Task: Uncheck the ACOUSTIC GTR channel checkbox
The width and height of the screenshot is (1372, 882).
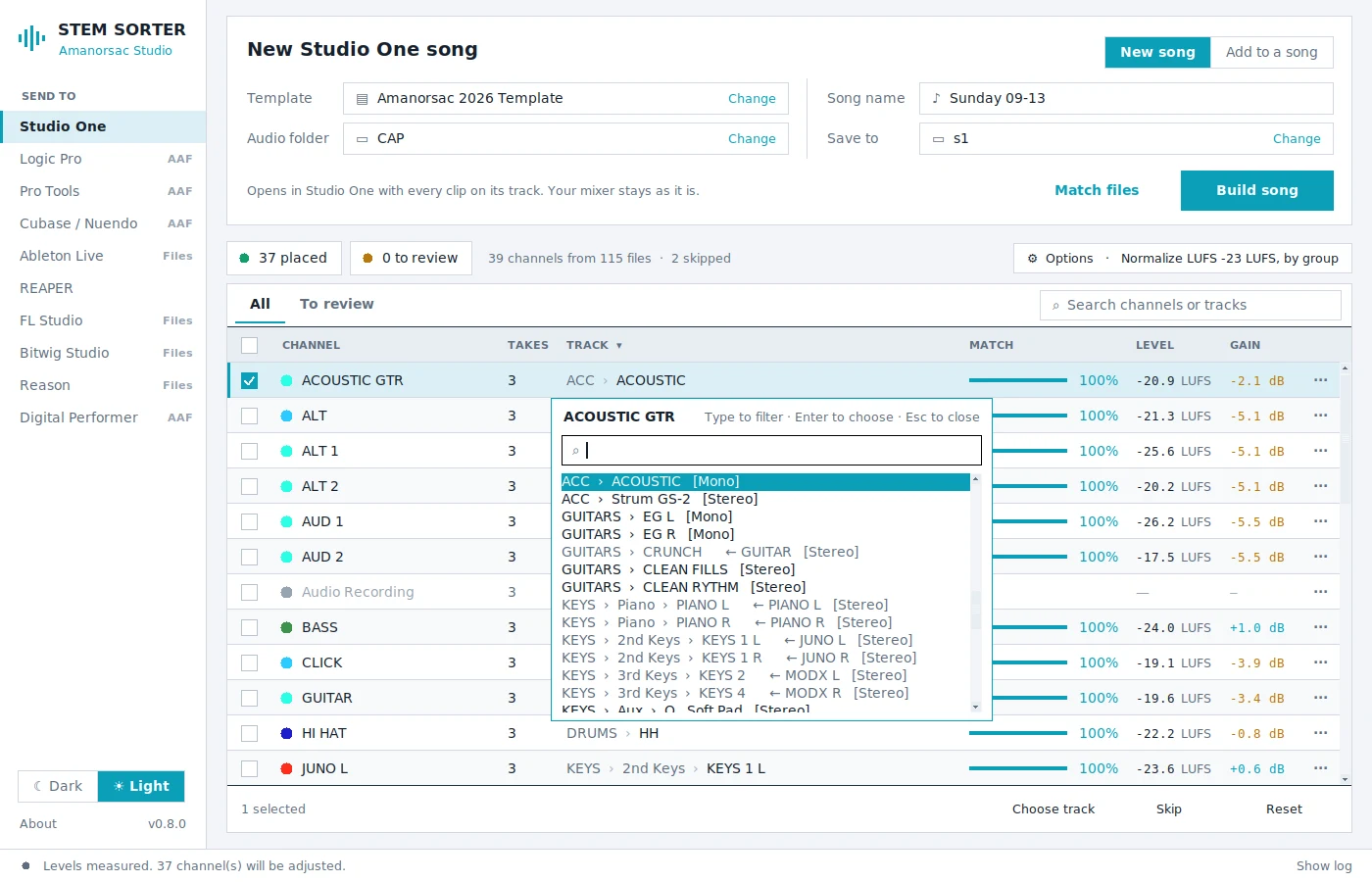Action: (249, 380)
